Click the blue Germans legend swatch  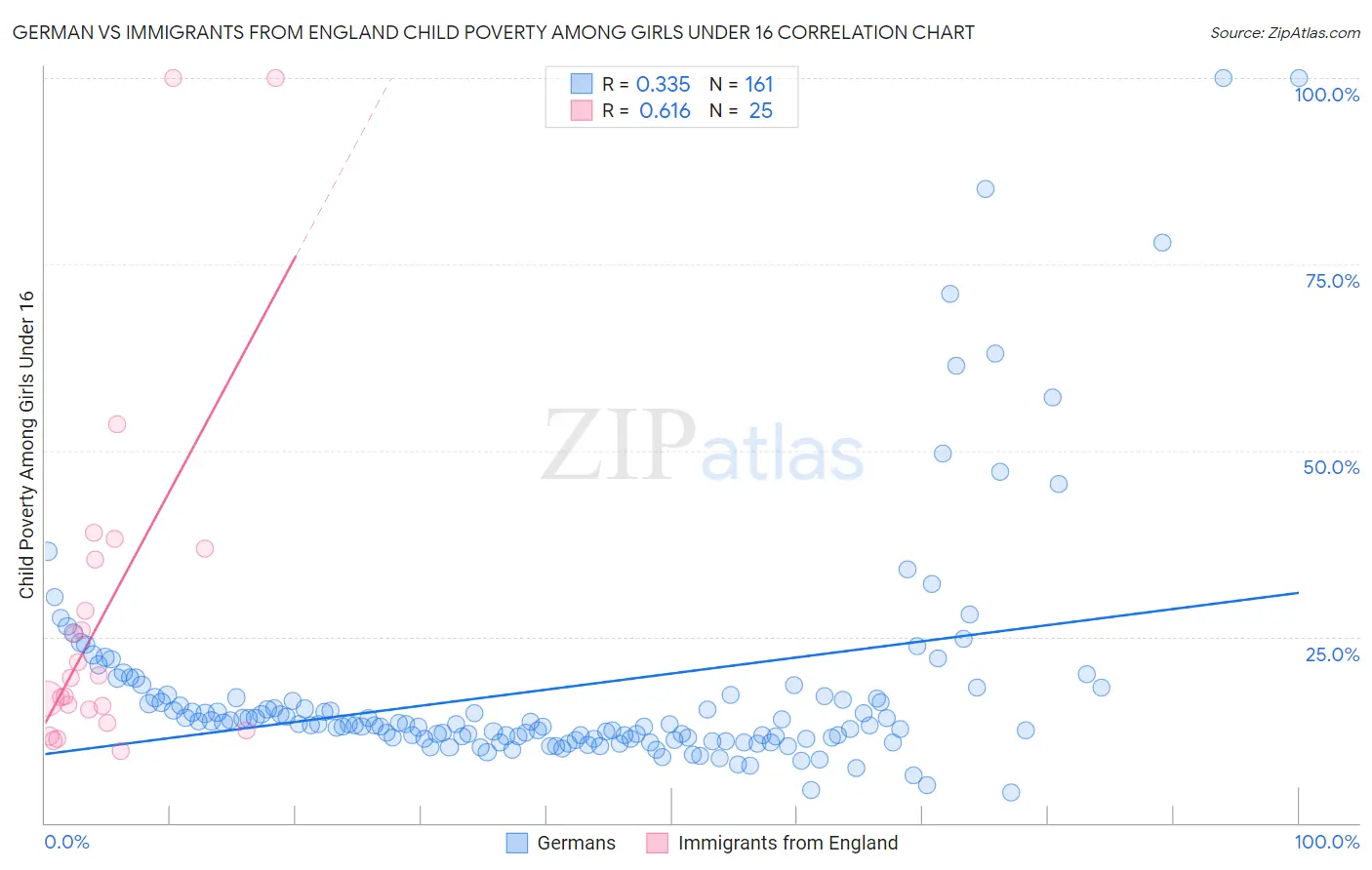(x=517, y=843)
